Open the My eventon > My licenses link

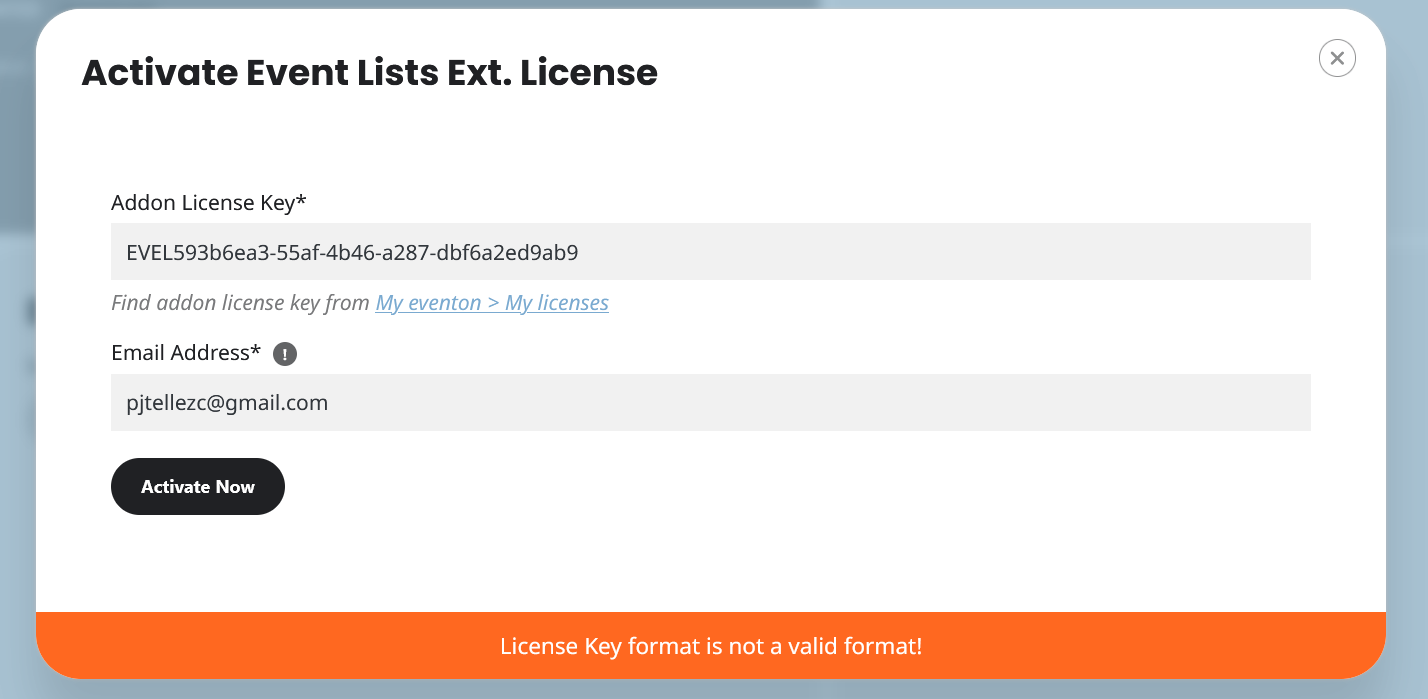[492, 303]
